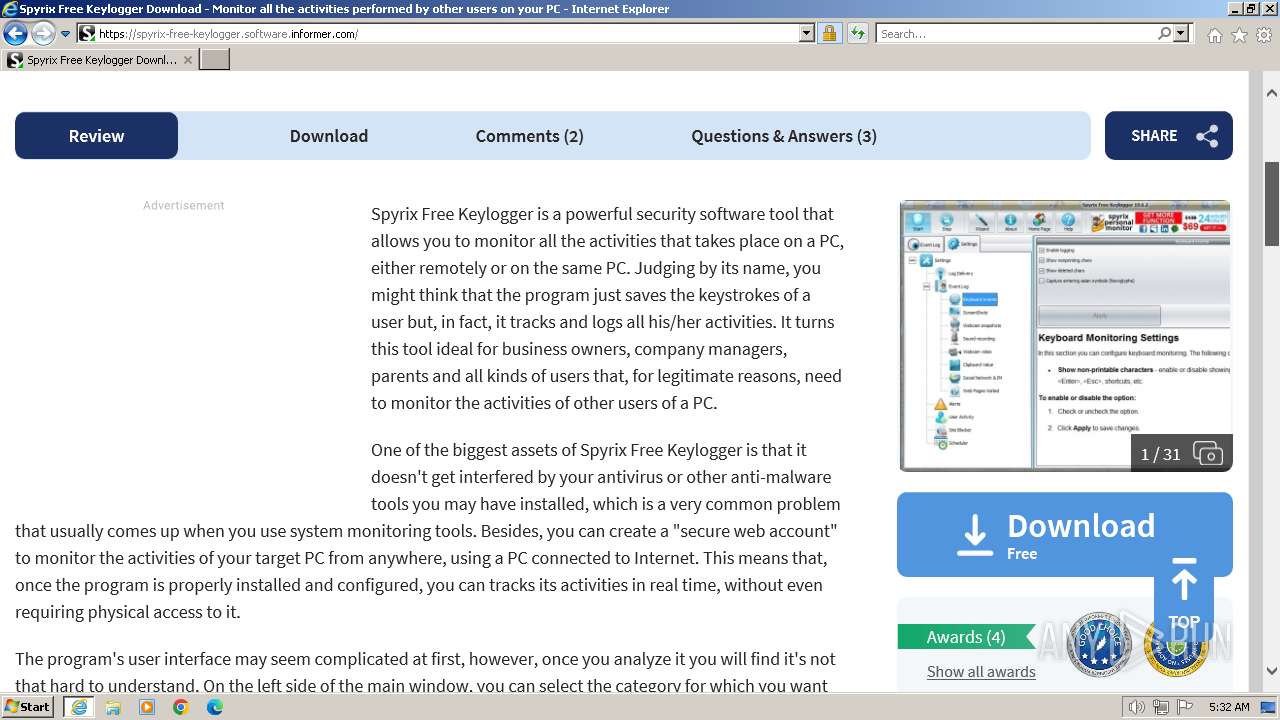Click the site favicon in address bar
This screenshot has height=720, width=1280.
point(88,33)
